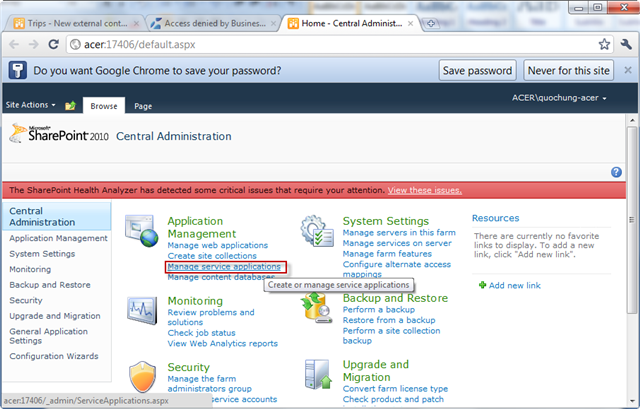Click the vertical scrollbar thumb
Image resolution: width=640 pixels, height=409 pixels.
tap(632, 220)
